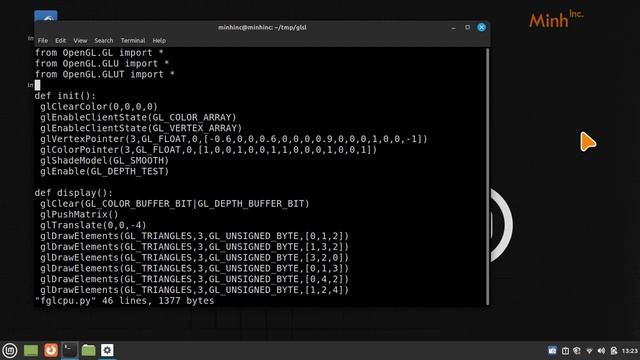Screen dimensions: 640x360
Task: Minimize the terminal window
Action: pyautogui.click(x=453, y=27)
